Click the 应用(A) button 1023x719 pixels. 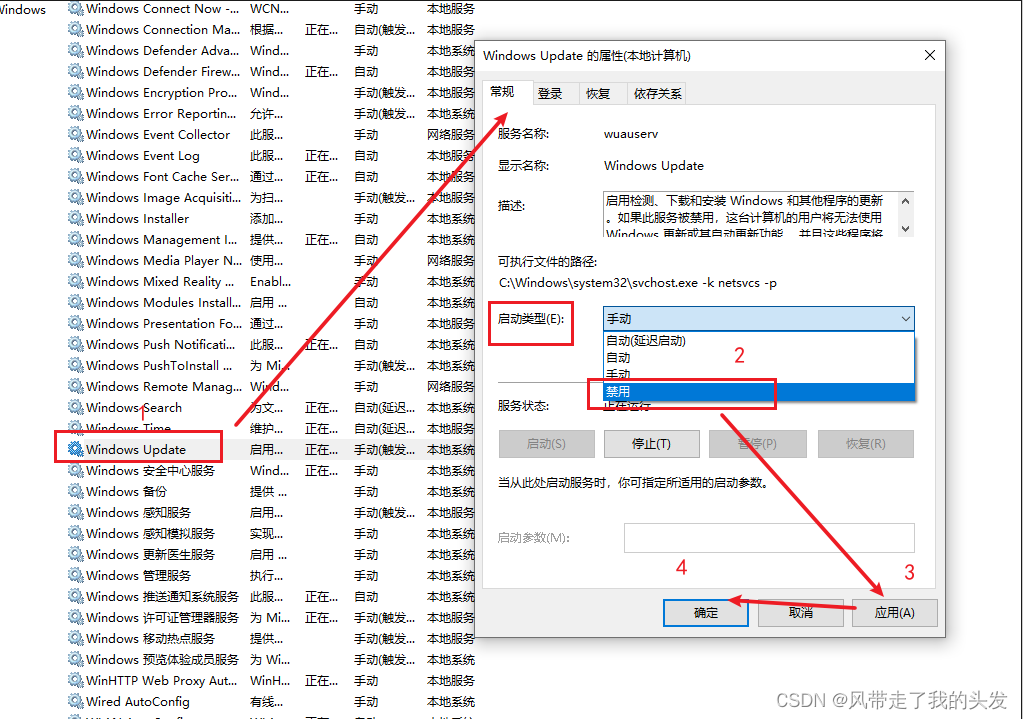894,613
